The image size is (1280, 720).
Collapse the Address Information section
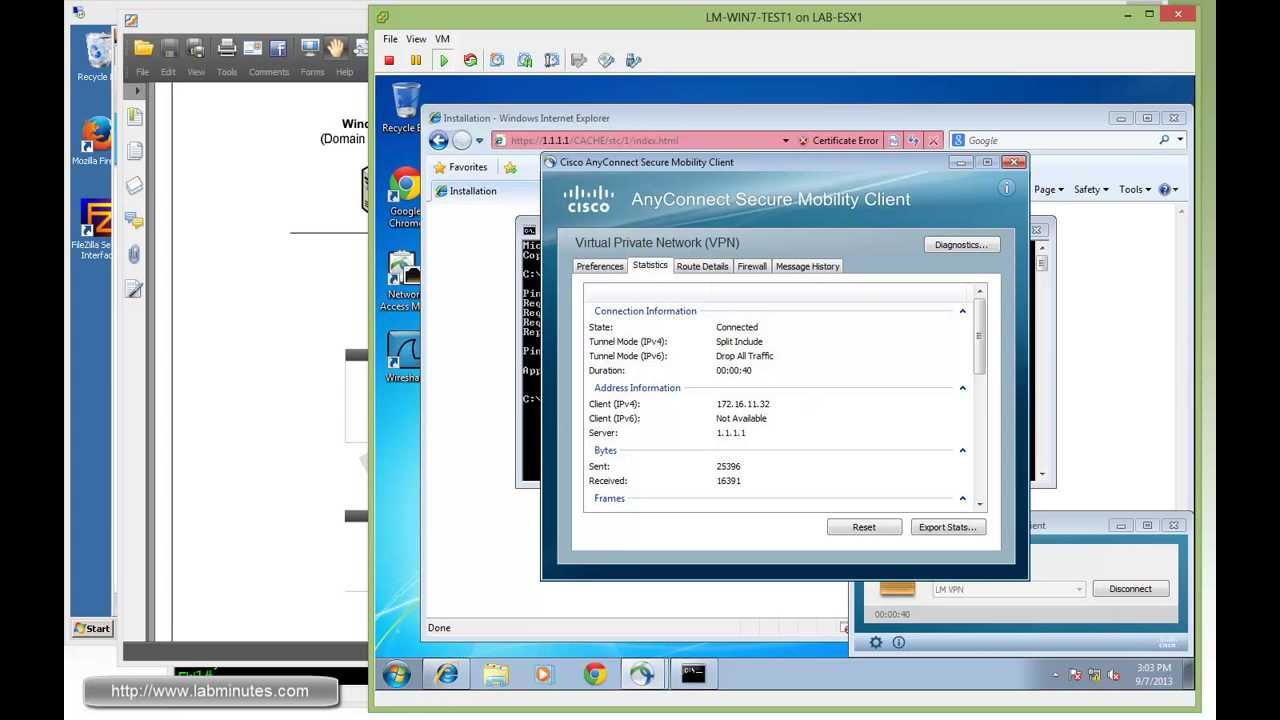(963, 388)
